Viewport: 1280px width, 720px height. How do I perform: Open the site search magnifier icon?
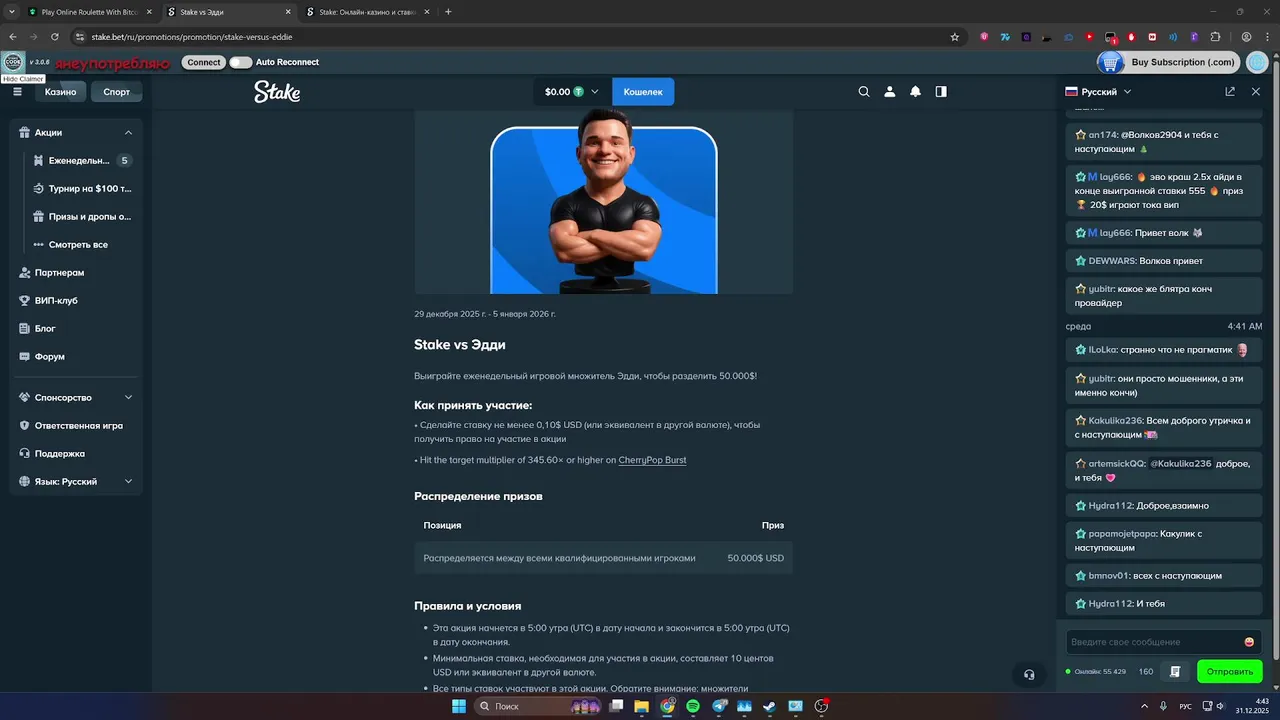(864, 91)
